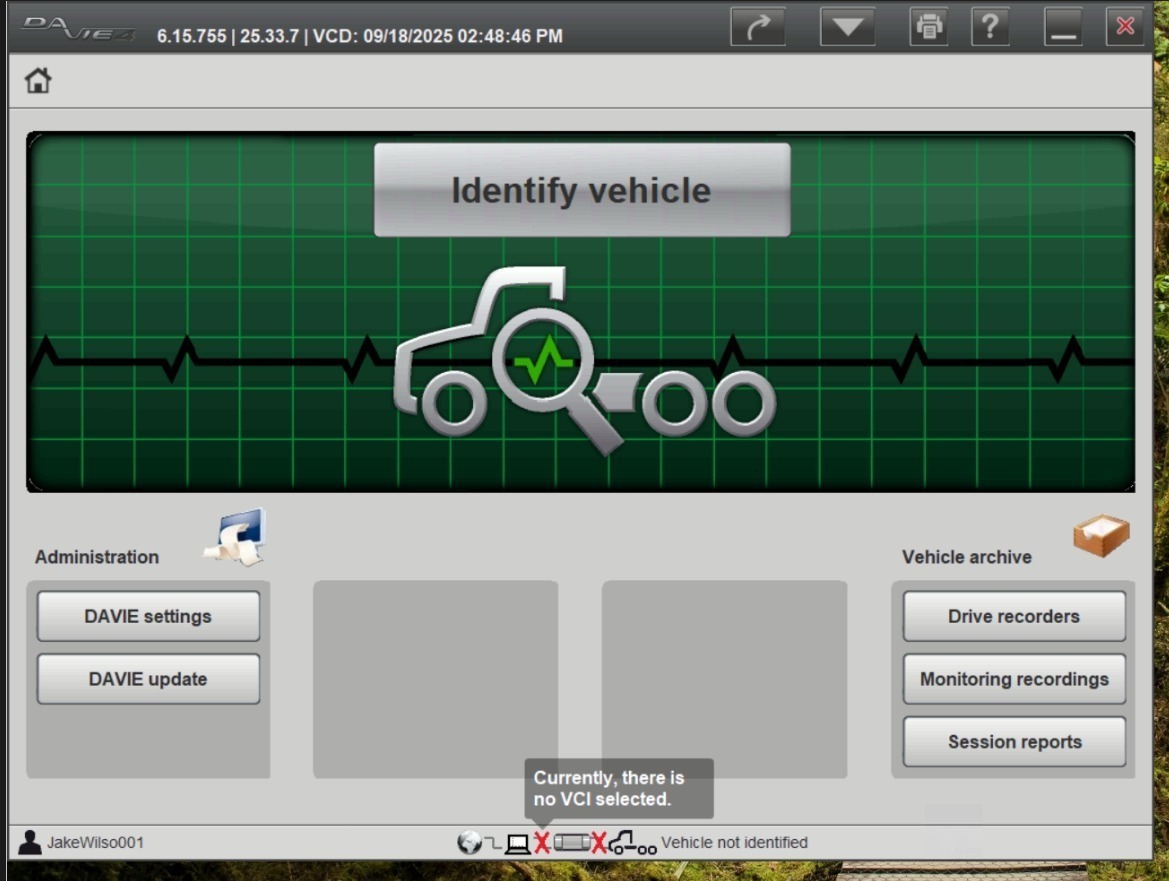The height and width of the screenshot is (881, 1169).
Task: Click the VCI device icon in status bar
Action: coord(571,843)
